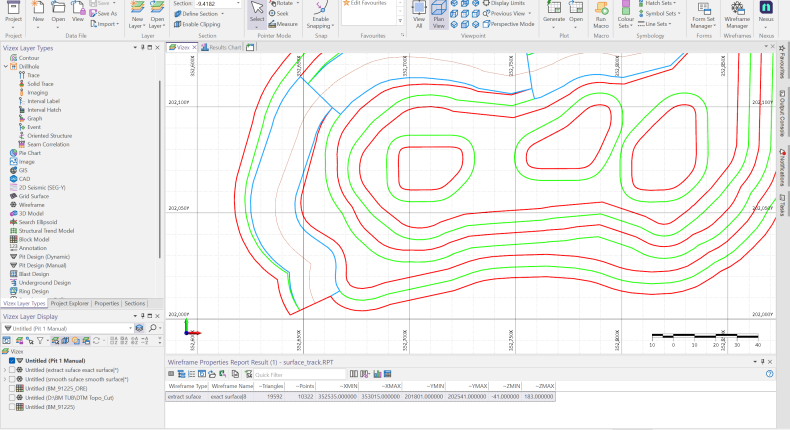Click the Triangles column header
This screenshot has width=790, height=430.
pyautogui.click(x=270, y=386)
